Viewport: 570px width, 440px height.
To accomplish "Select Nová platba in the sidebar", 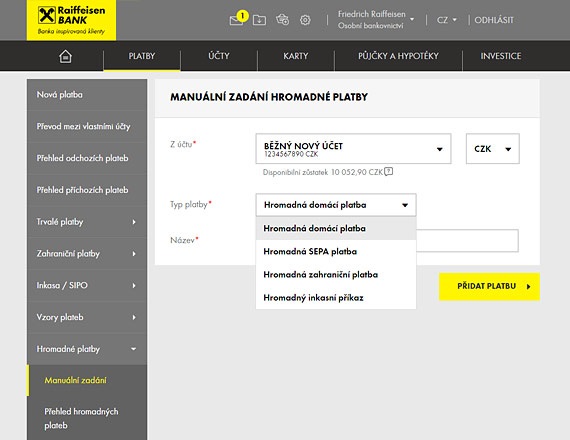I will pyautogui.click(x=87, y=95).
